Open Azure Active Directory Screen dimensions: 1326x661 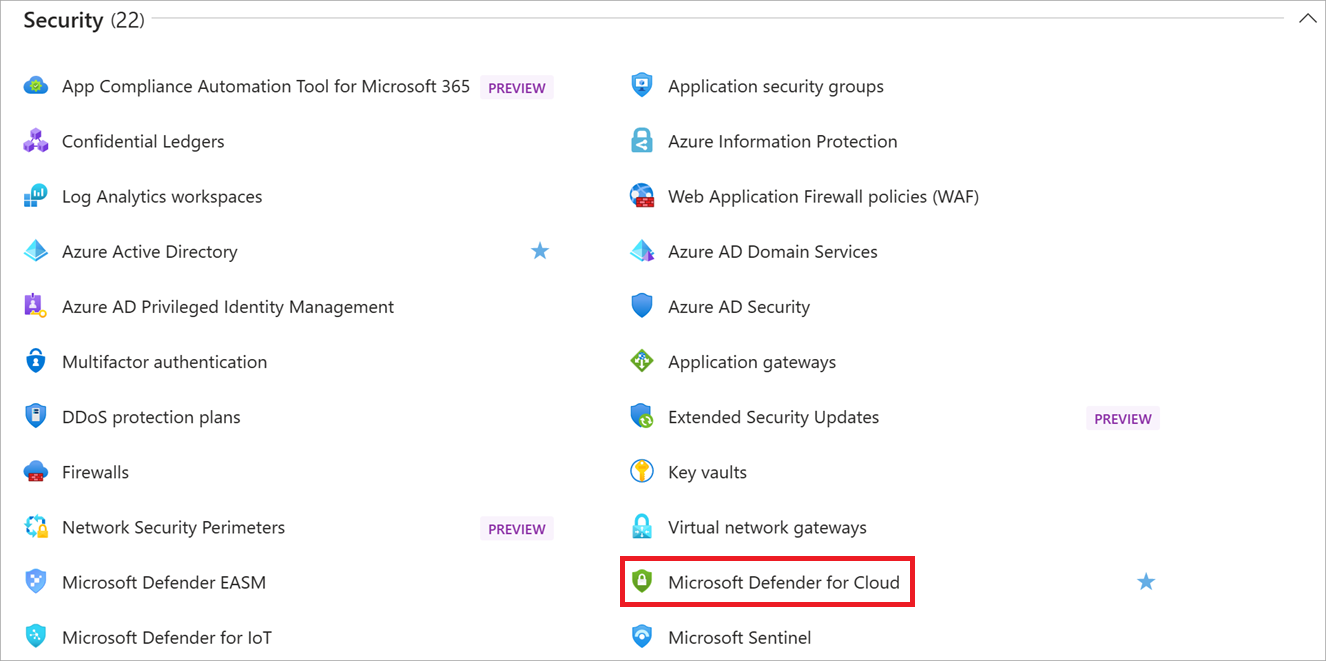(150, 251)
